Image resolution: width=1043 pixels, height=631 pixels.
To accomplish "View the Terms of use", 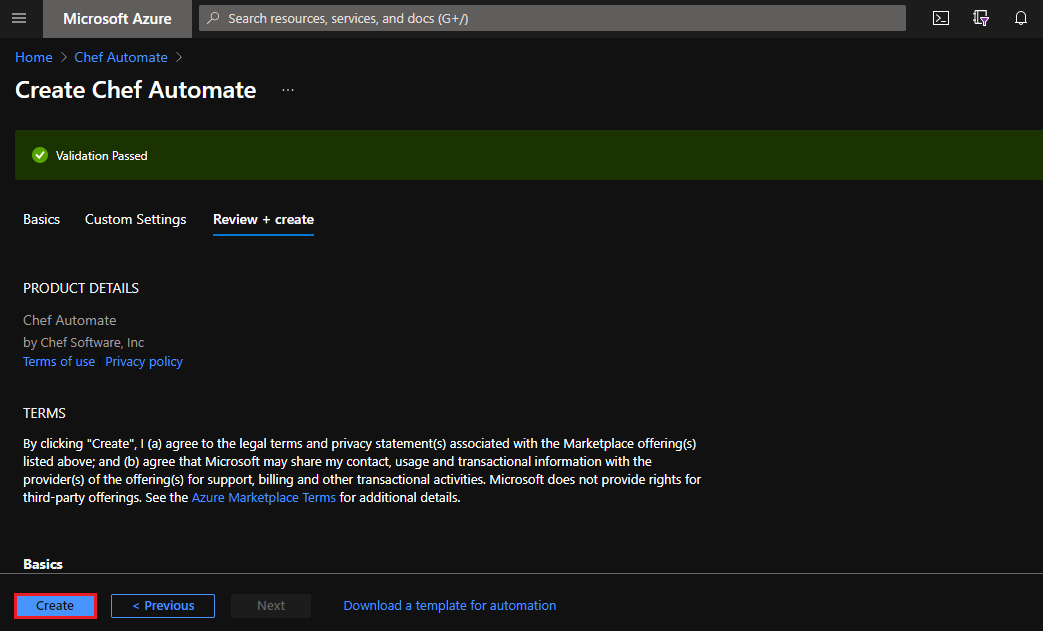I will point(58,361).
